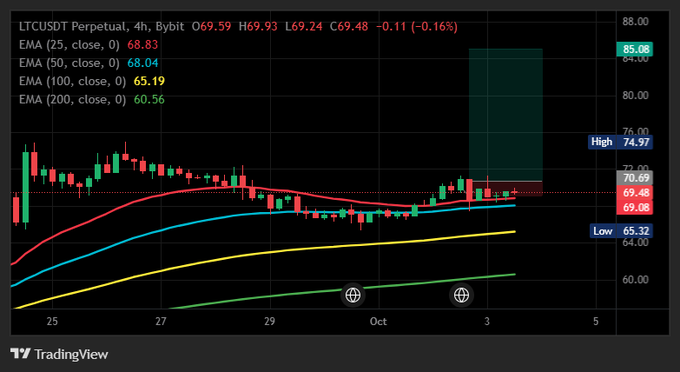The width and height of the screenshot is (680, 372).
Task: Click the green profit zone of long position
Action: tap(506, 114)
